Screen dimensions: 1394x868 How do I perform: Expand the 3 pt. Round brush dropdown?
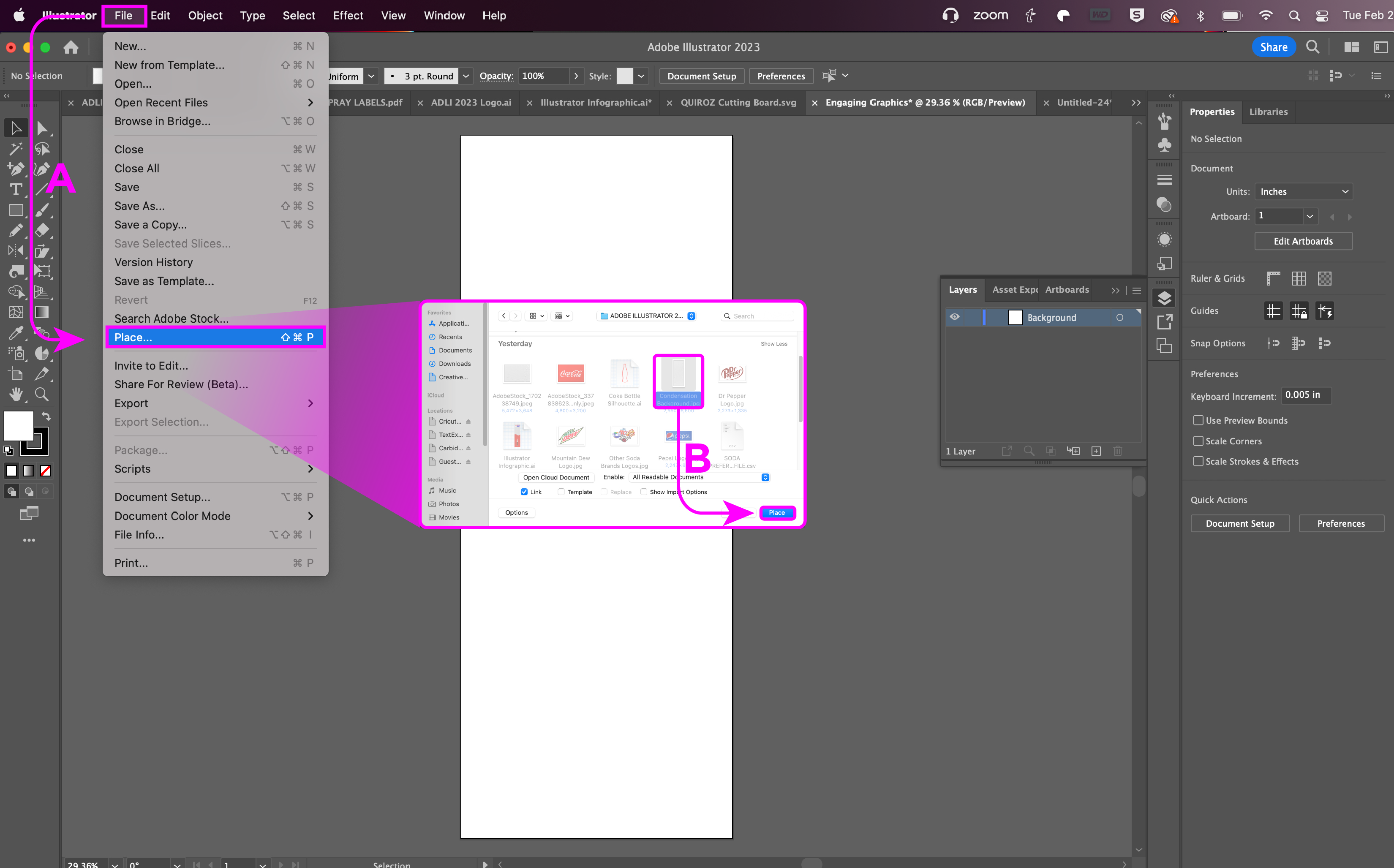pos(466,76)
